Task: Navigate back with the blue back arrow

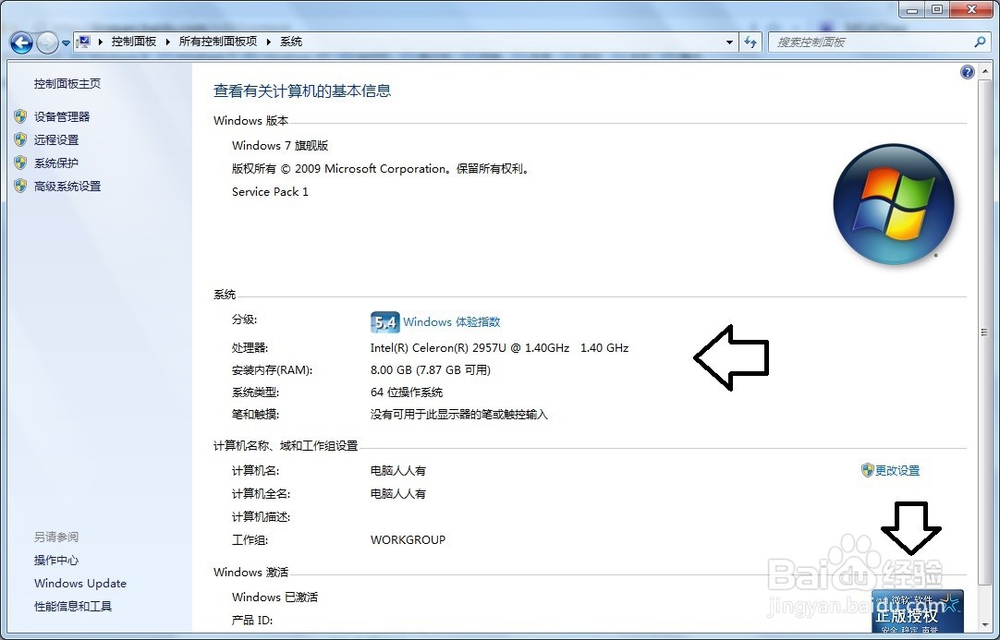Action: (20, 42)
